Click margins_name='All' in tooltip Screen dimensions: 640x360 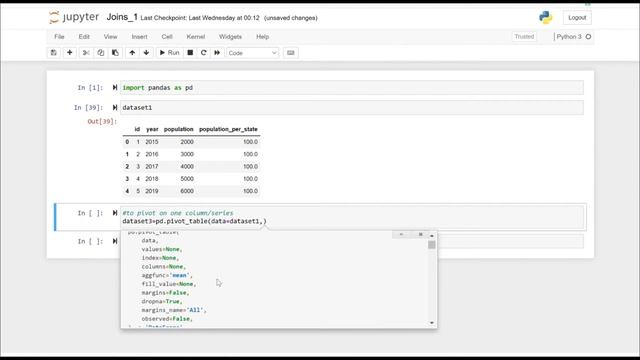click(x=174, y=310)
